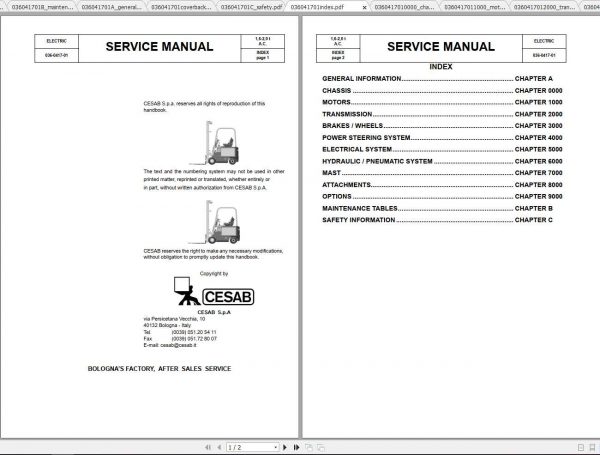Screen dimensions: 600x455
Task: Close the 036041701index.pdf tab
Action: click(364, 7)
